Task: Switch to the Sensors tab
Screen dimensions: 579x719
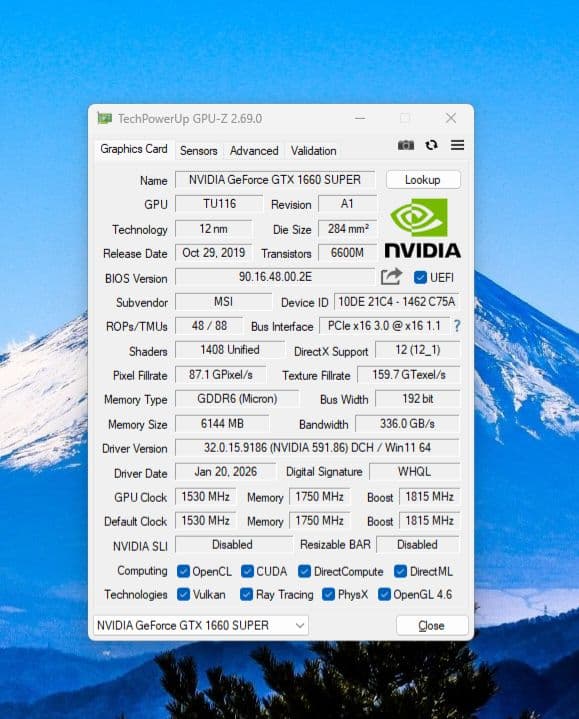Action: click(x=199, y=150)
